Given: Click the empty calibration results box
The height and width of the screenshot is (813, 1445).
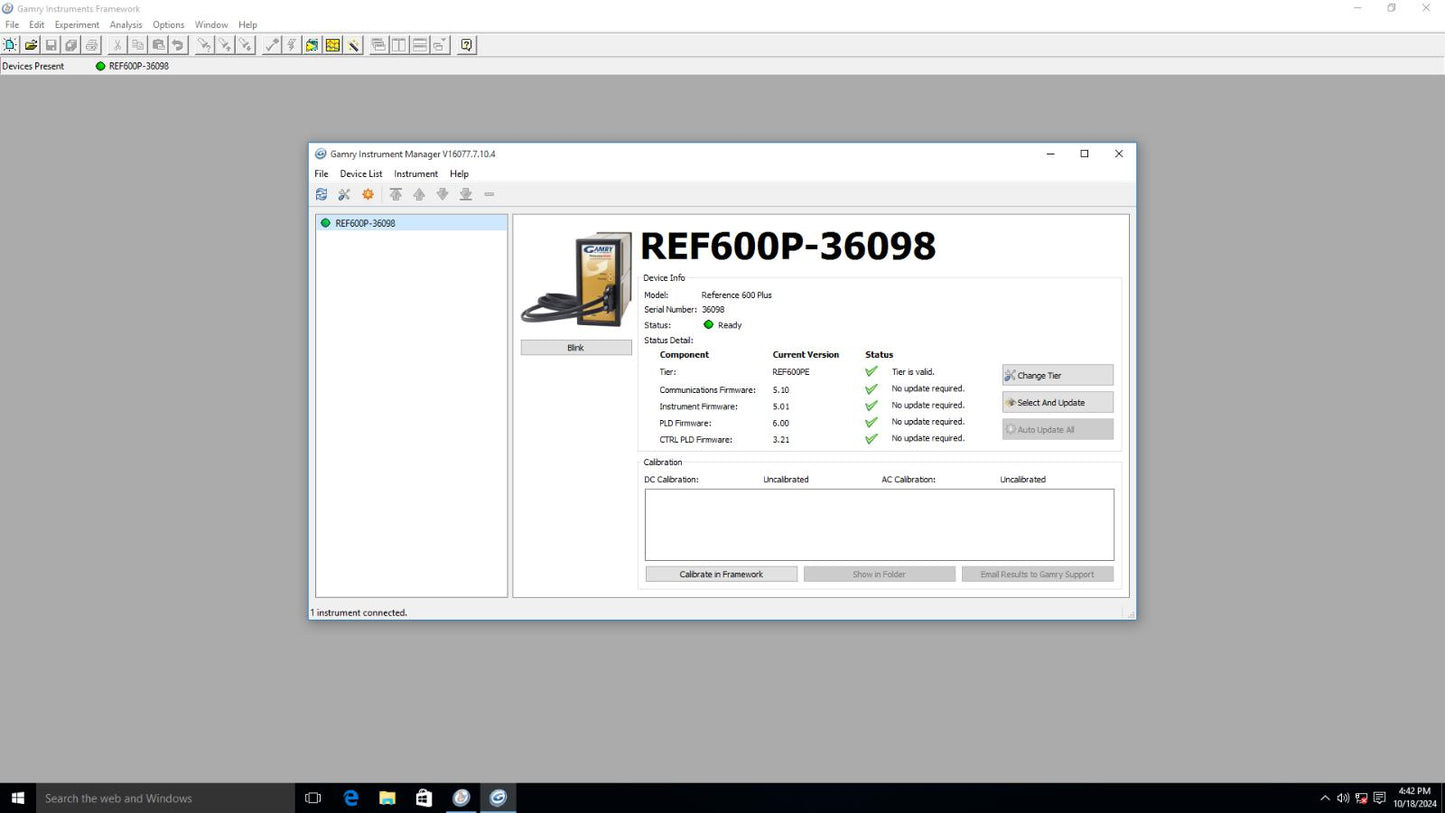Looking at the screenshot, I should click(x=879, y=525).
